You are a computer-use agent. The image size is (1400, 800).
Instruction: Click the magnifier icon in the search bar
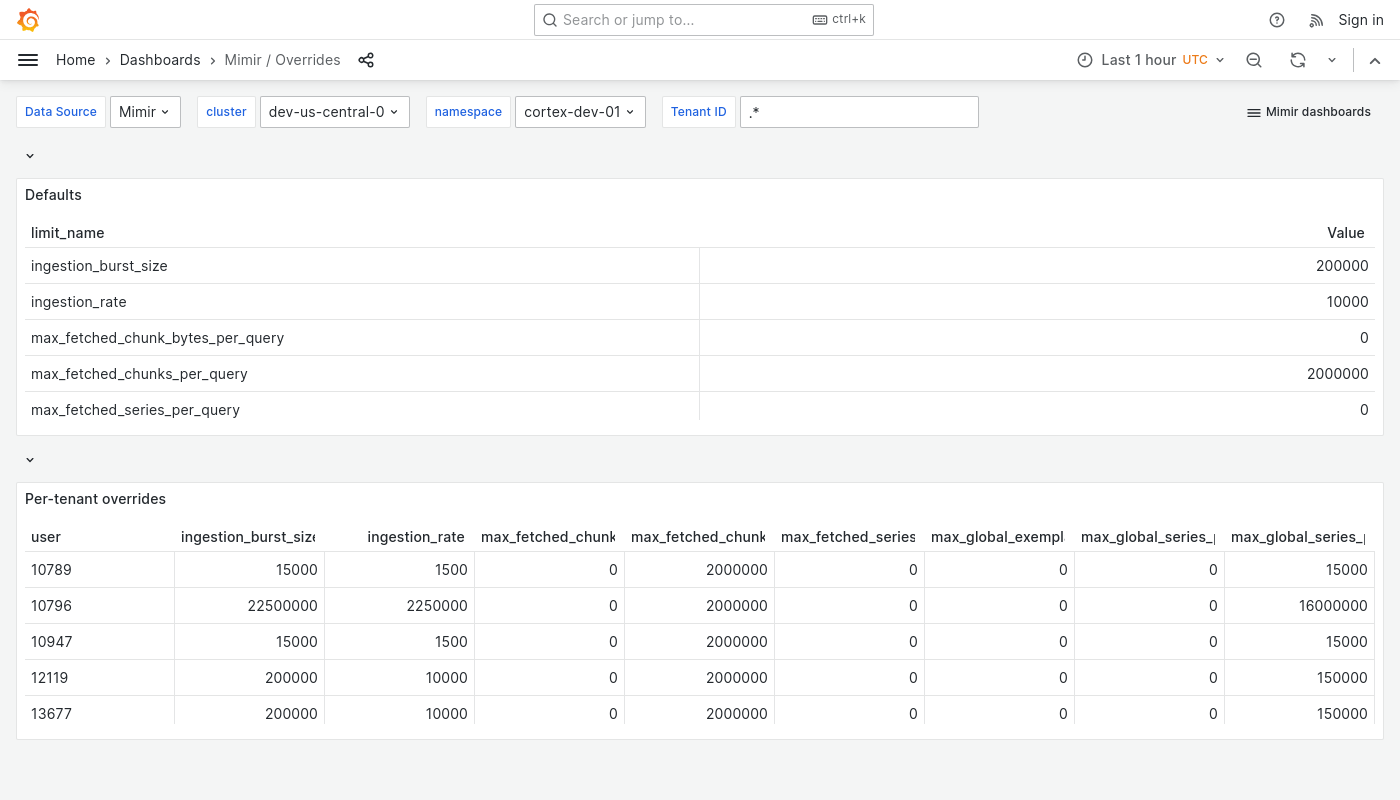[550, 20]
